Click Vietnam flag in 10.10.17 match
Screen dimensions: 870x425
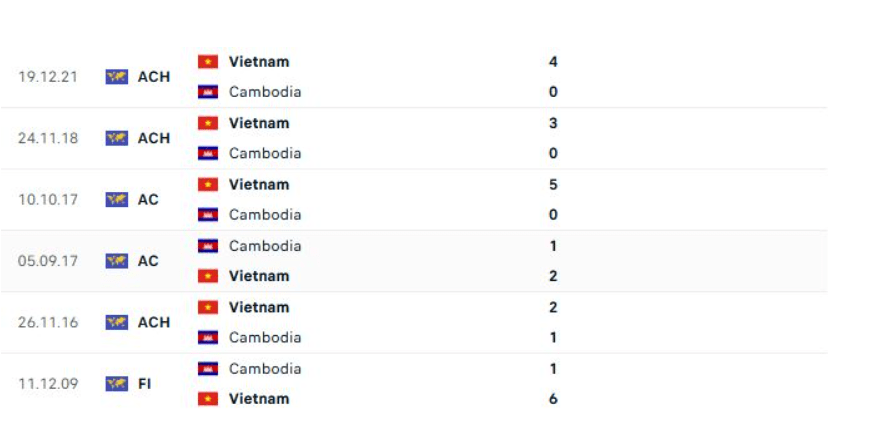click(x=208, y=184)
